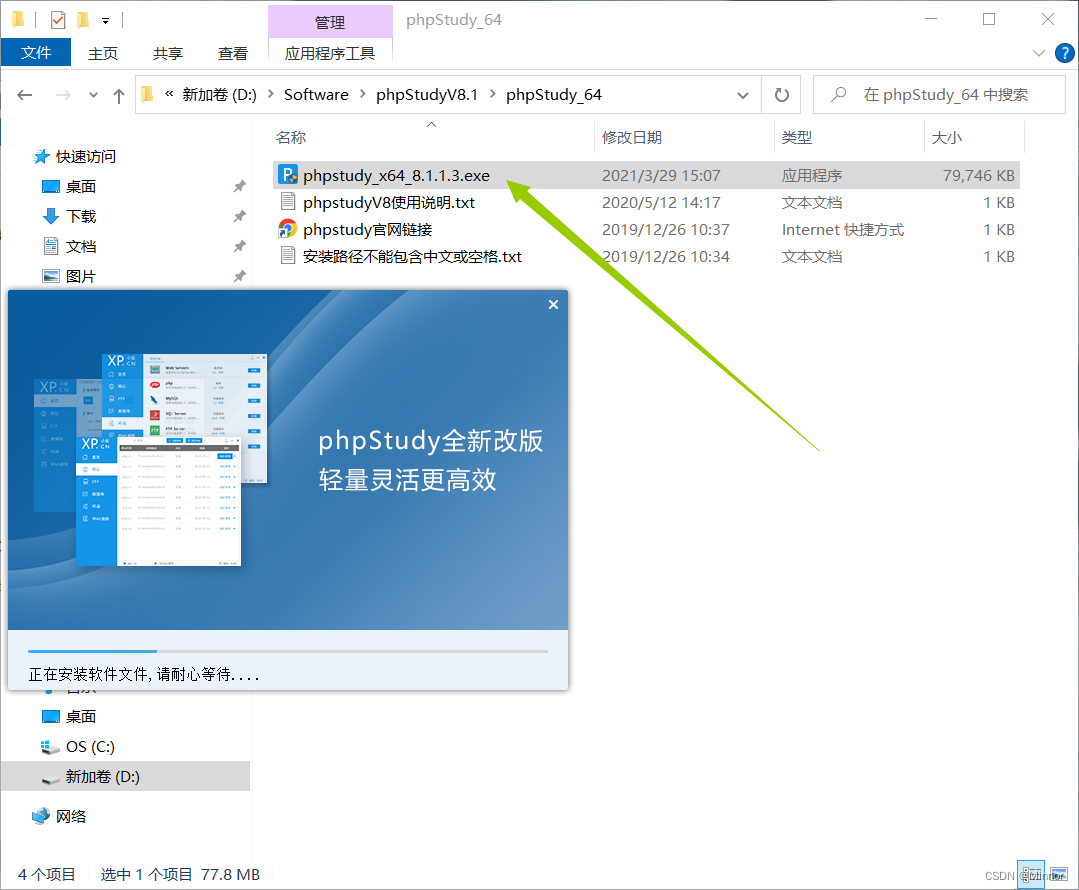The width and height of the screenshot is (1079, 890).
Task: Go back with the back arrow
Action: coord(25,95)
